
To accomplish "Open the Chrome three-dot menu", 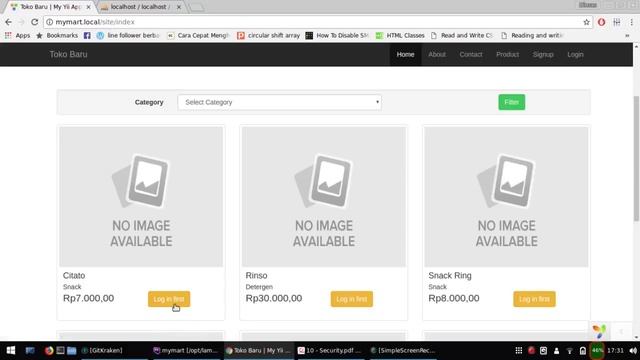I will [x=631, y=22].
